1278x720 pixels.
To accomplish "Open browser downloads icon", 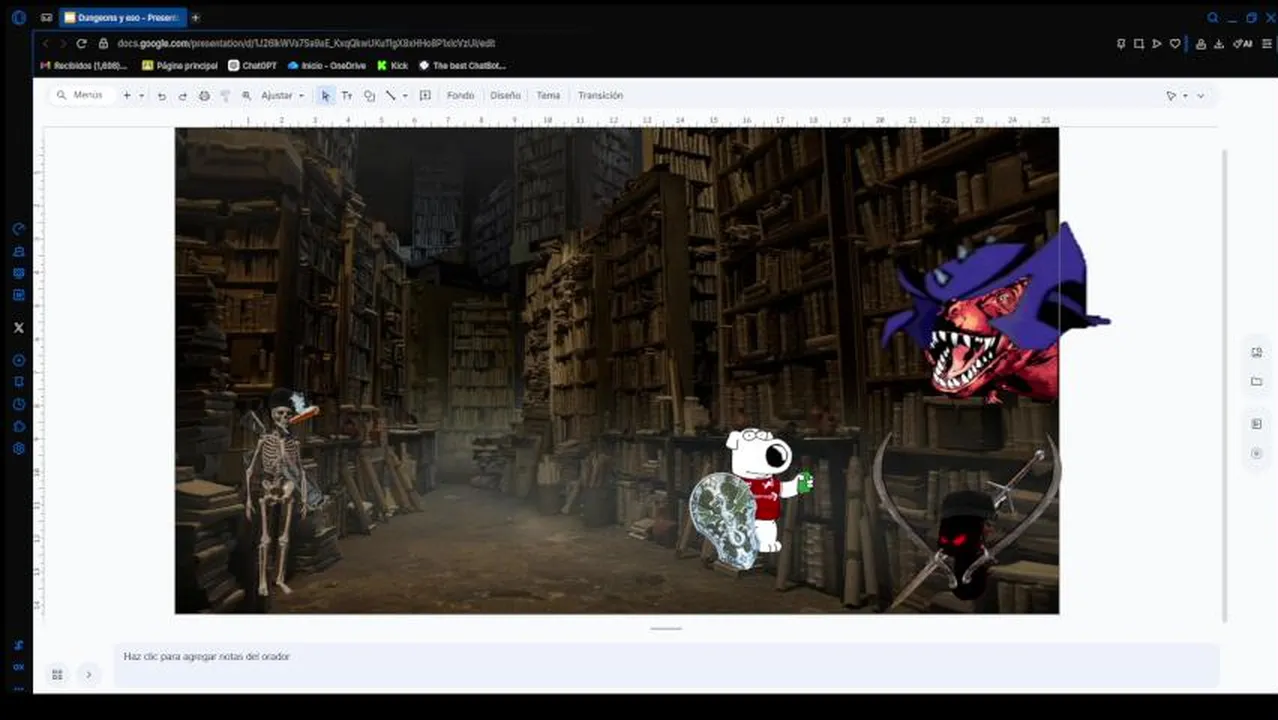I will [x=1220, y=43].
